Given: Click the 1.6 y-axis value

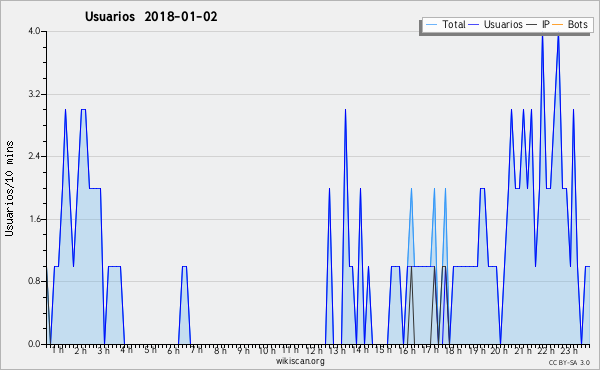Looking at the screenshot, I should click(34, 219).
